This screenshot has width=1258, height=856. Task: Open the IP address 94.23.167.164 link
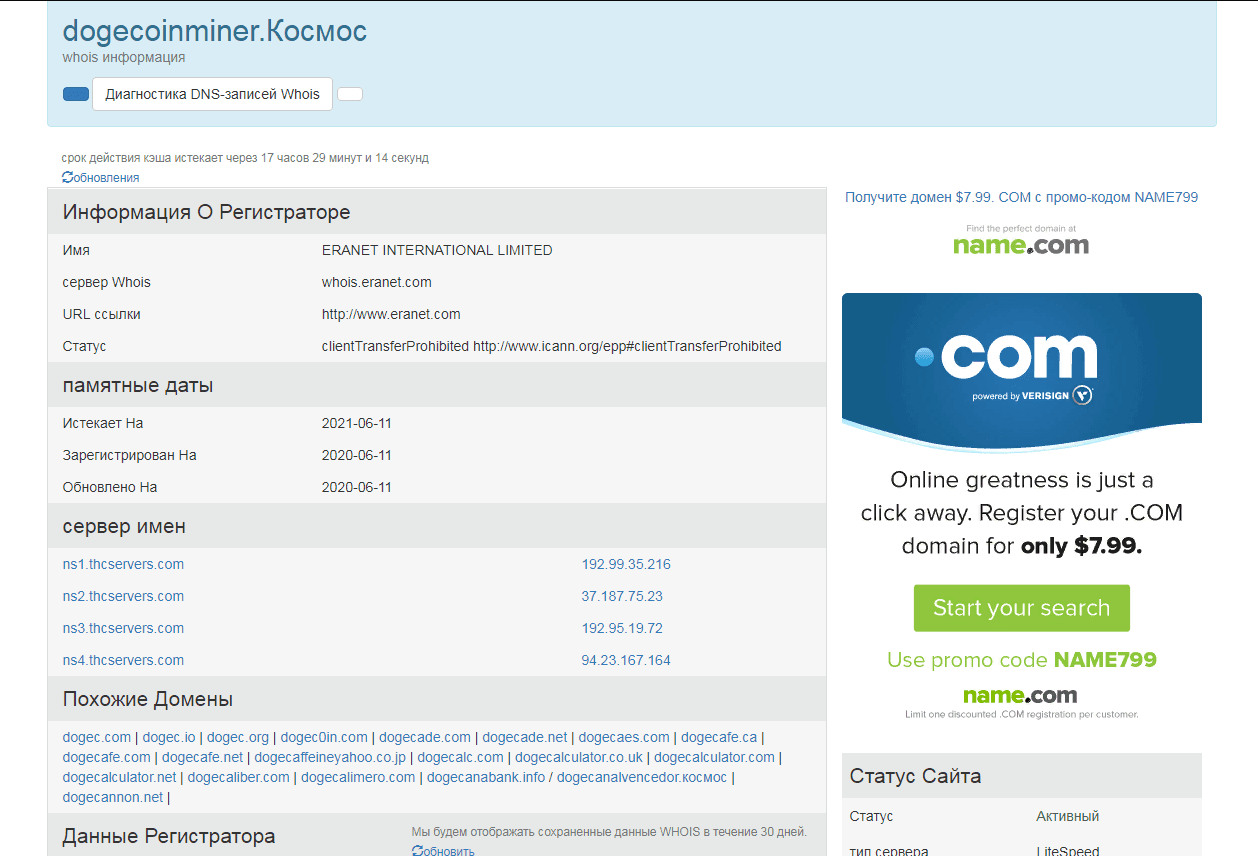click(x=626, y=660)
